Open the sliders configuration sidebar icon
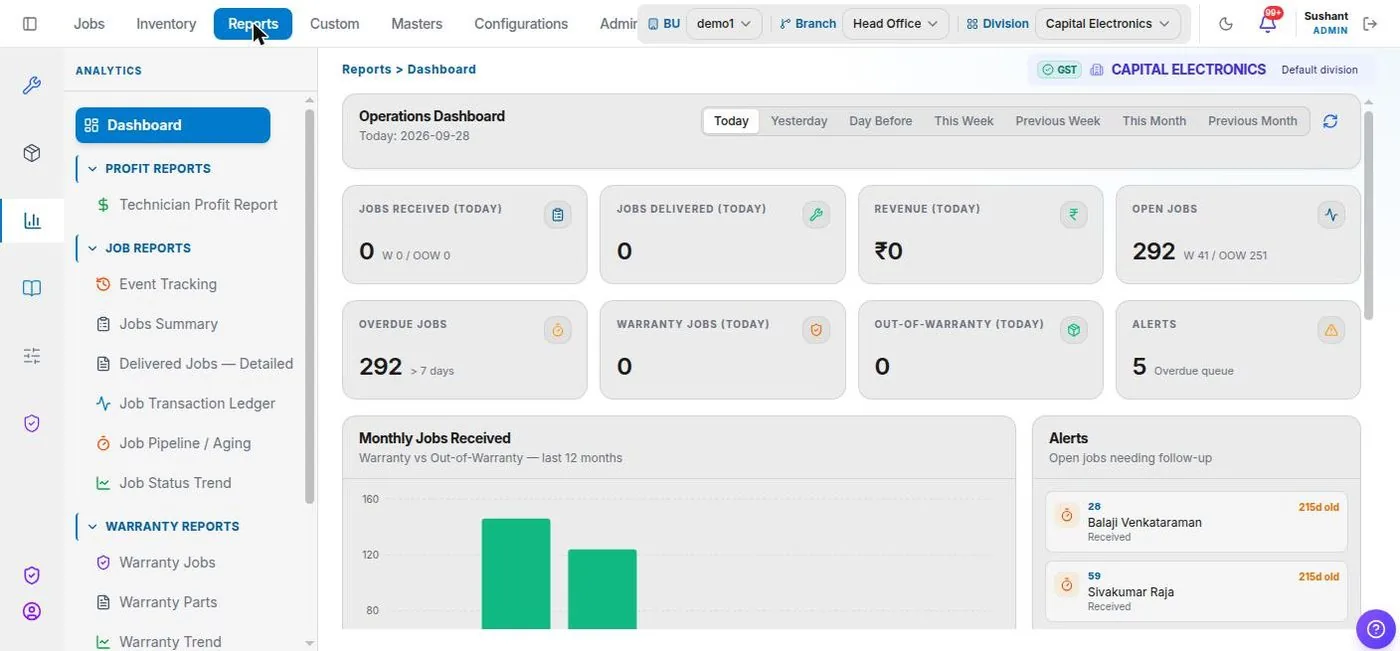The width and height of the screenshot is (1400, 651). [x=32, y=355]
